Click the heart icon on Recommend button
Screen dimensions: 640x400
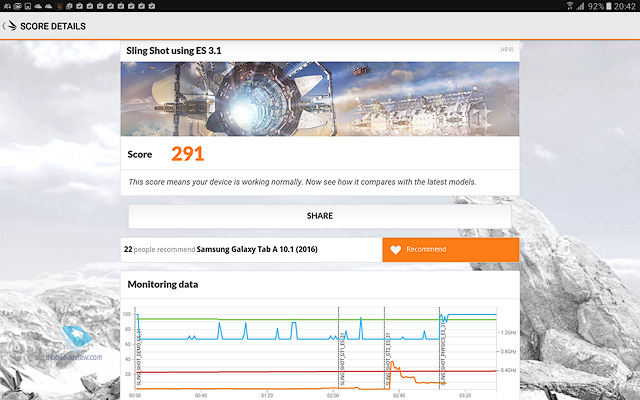(x=396, y=250)
